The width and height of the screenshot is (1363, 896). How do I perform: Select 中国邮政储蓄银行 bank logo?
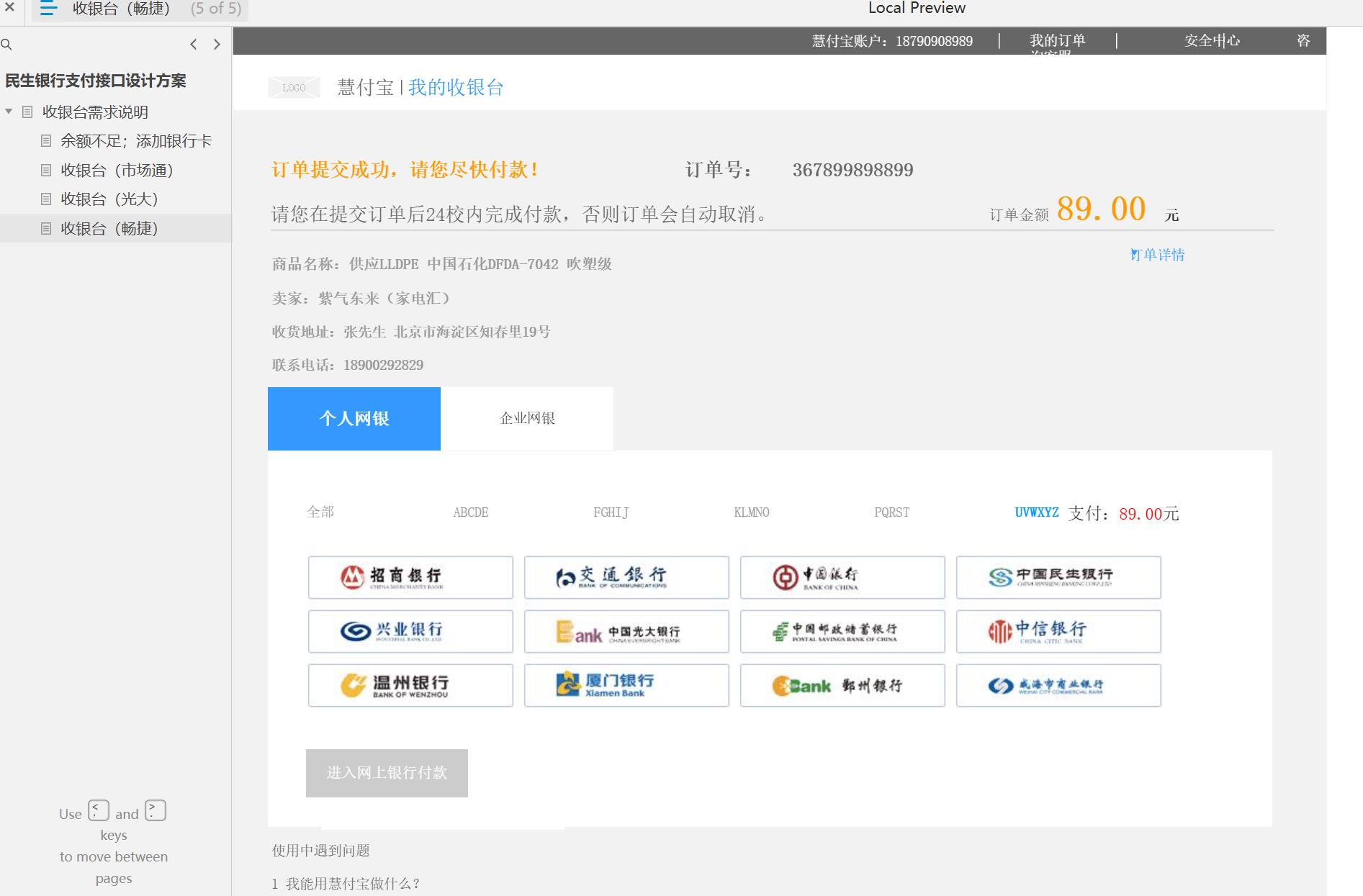tap(842, 631)
